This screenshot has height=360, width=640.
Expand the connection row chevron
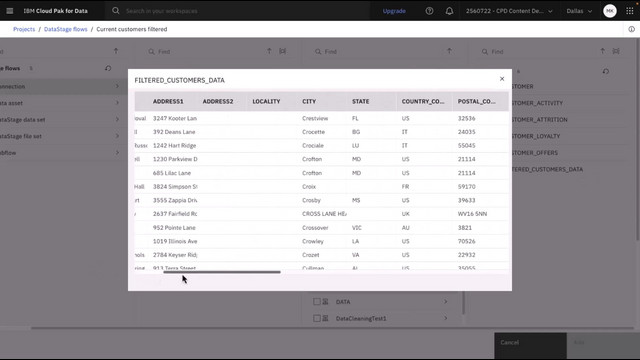[x=117, y=86]
